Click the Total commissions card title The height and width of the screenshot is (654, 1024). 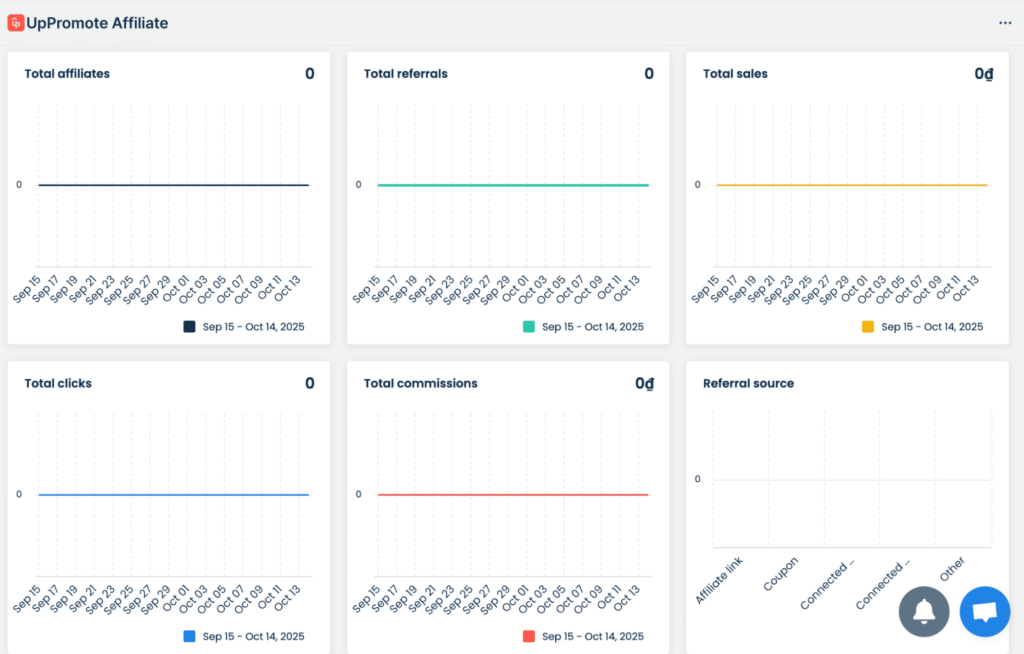[420, 384]
